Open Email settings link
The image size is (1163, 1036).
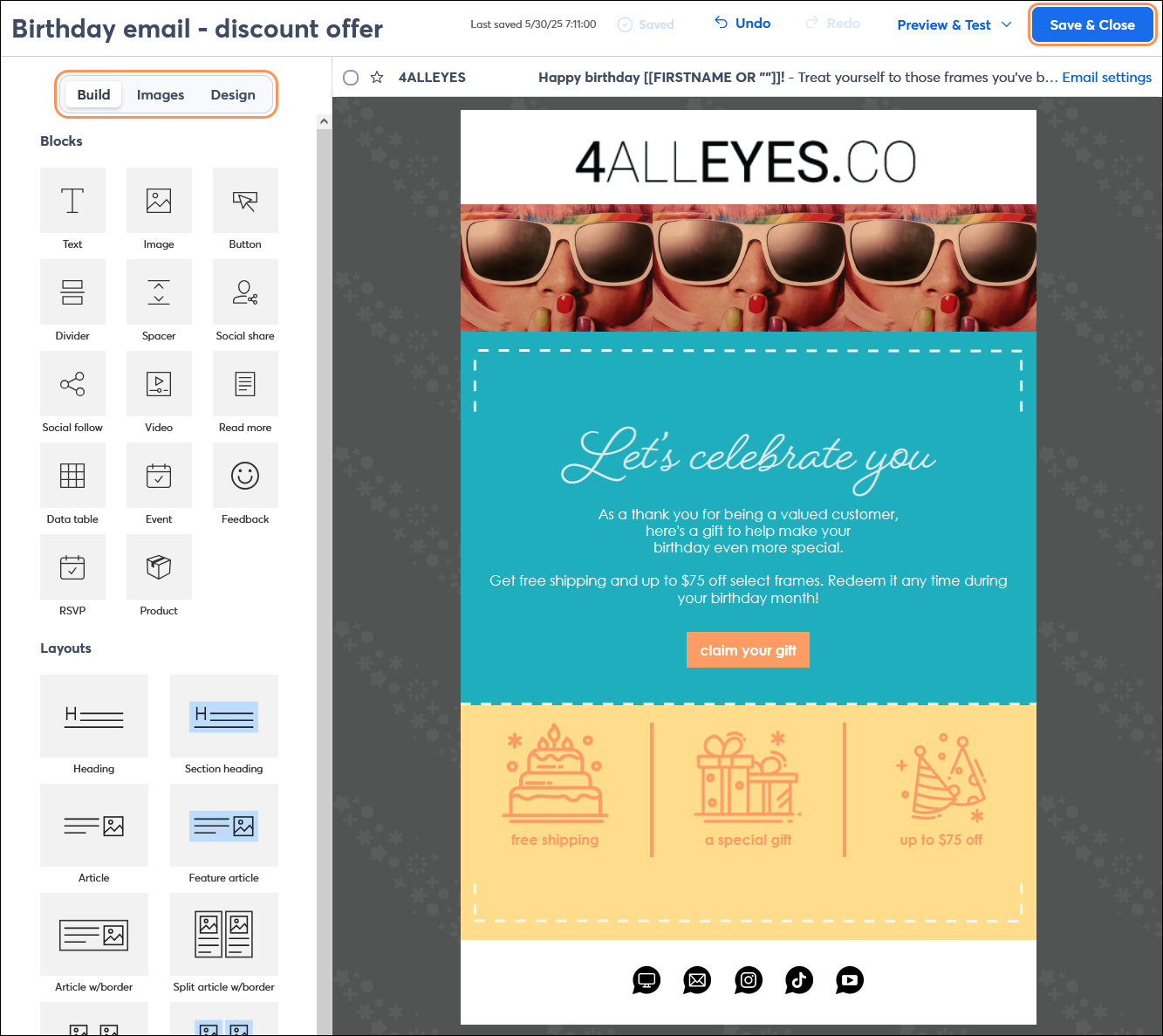(1106, 78)
